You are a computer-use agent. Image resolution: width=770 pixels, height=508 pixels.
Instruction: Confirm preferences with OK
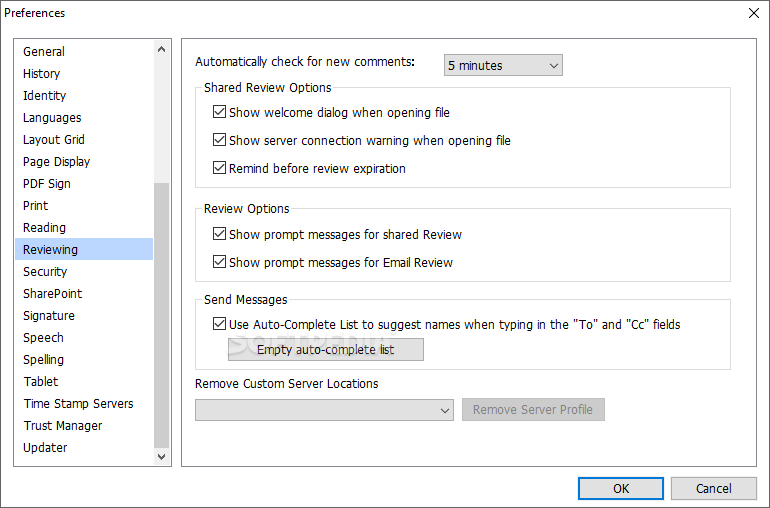coord(621,488)
